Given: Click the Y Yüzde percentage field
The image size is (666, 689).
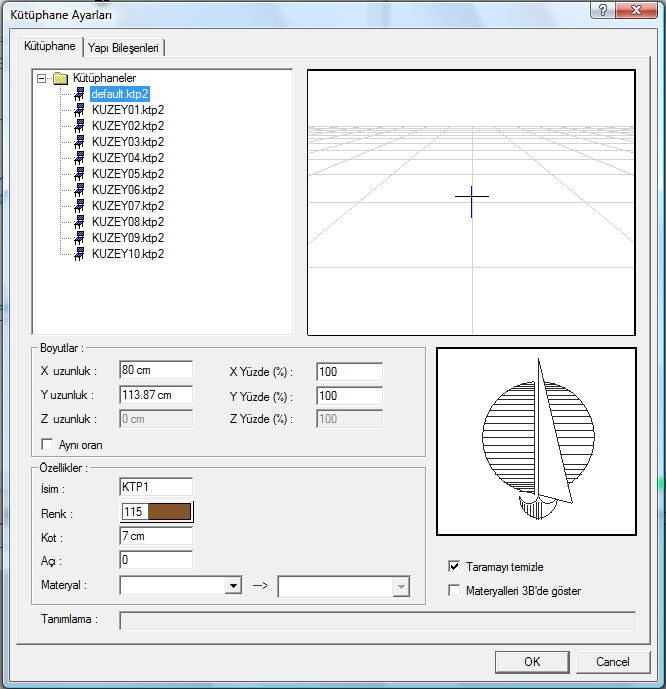Looking at the screenshot, I should click(x=349, y=395).
